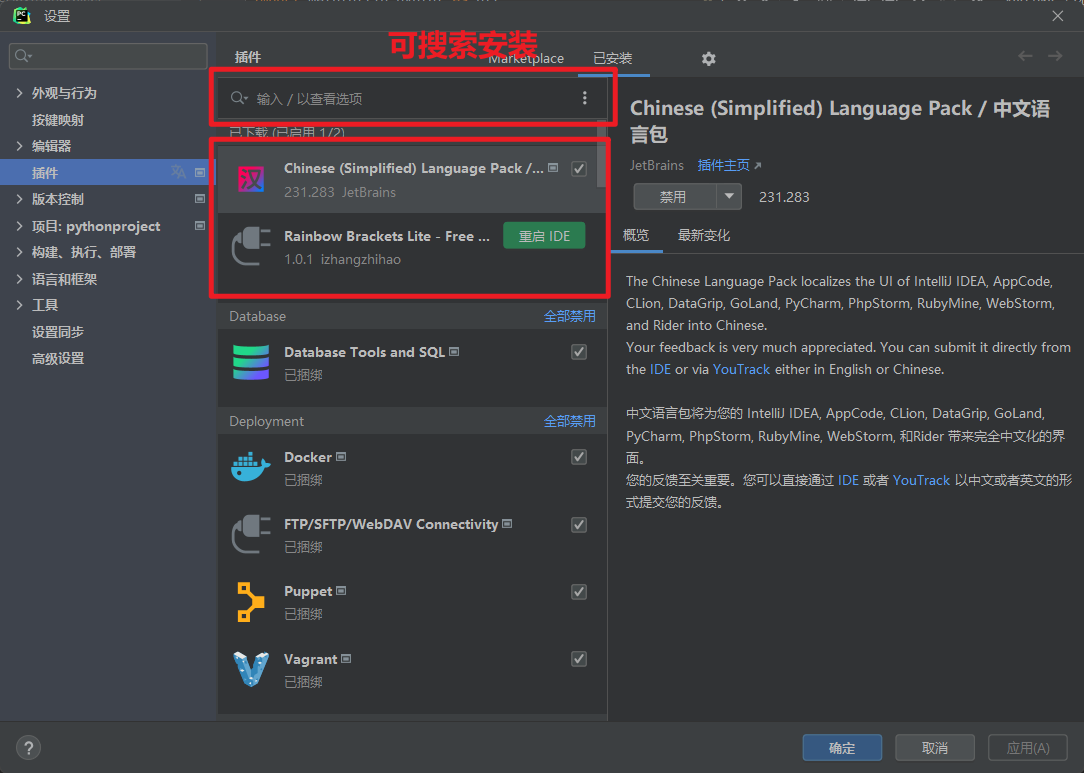The width and height of the screenshot is (1084, 773).
Task: Select Rainbow Brackets Lite plugin name
Action: [x=387, y=236]
